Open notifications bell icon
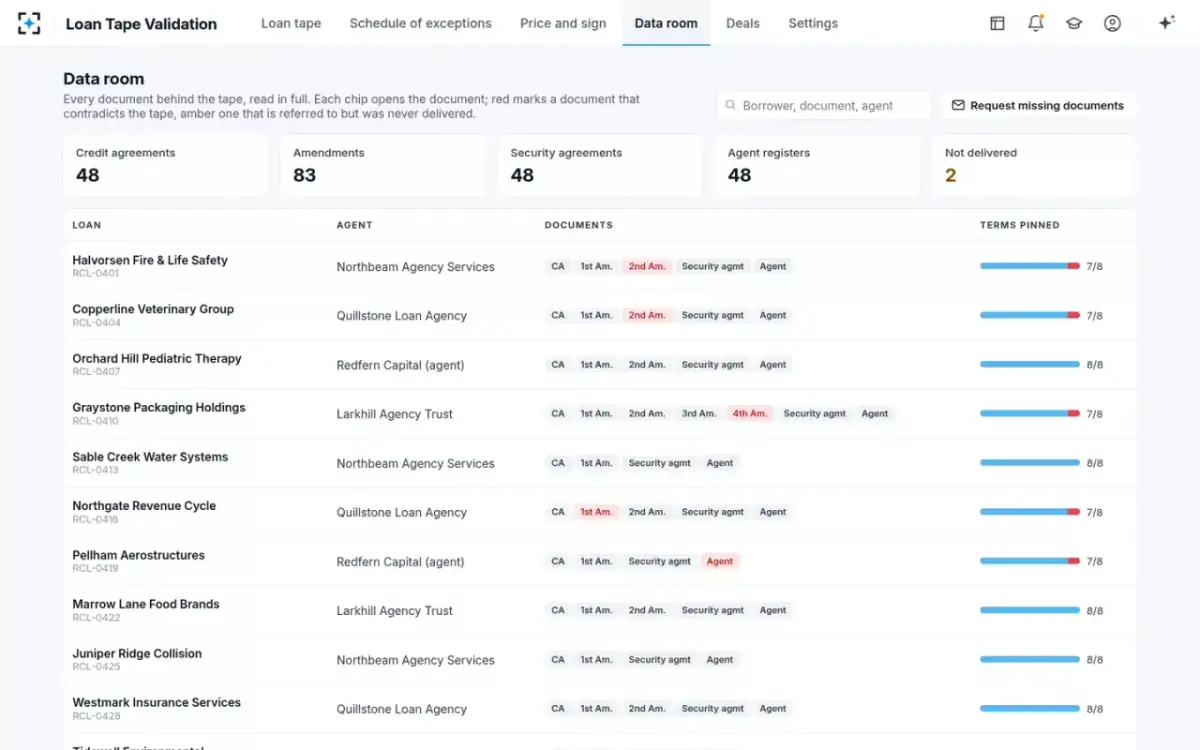 click(1036, 23)
